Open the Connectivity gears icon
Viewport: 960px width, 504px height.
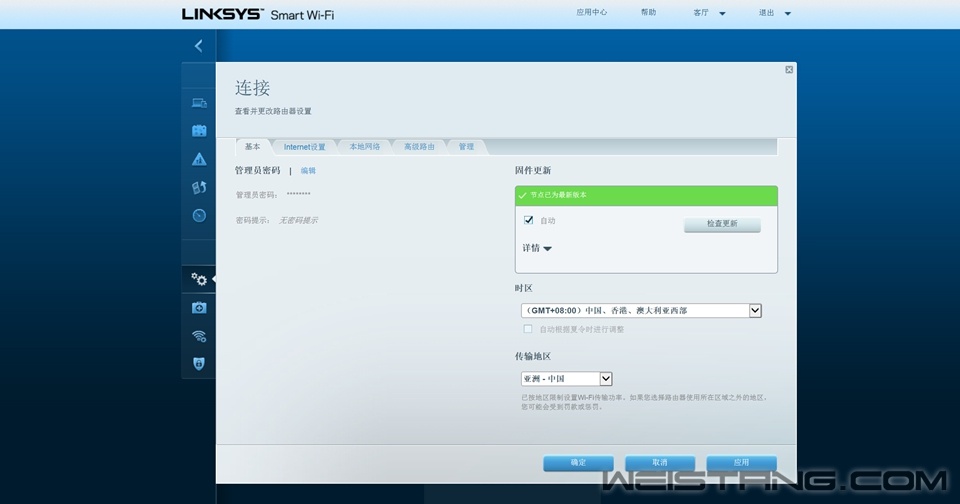point(199,279)
